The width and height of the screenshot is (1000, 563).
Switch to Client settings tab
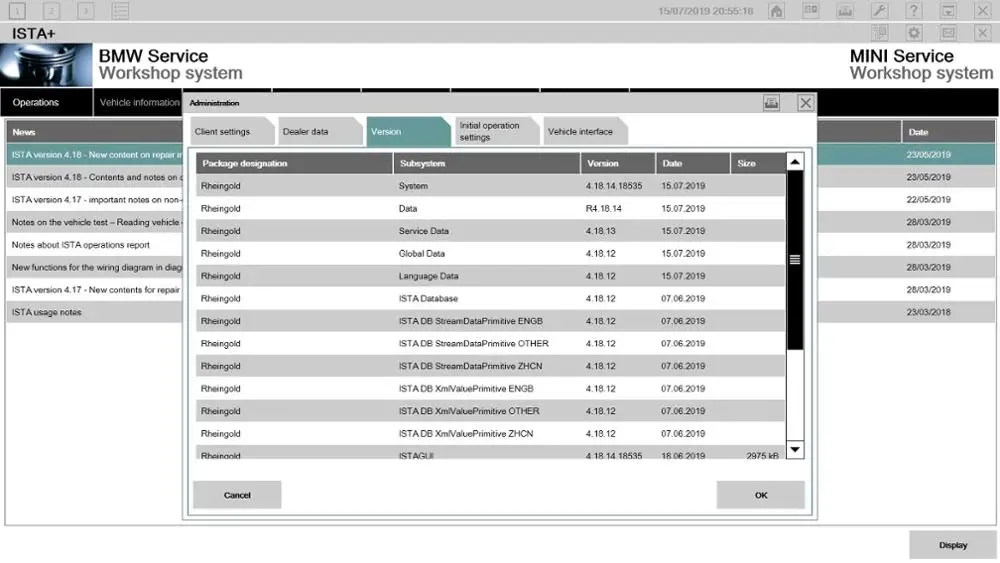coord(232,131)
